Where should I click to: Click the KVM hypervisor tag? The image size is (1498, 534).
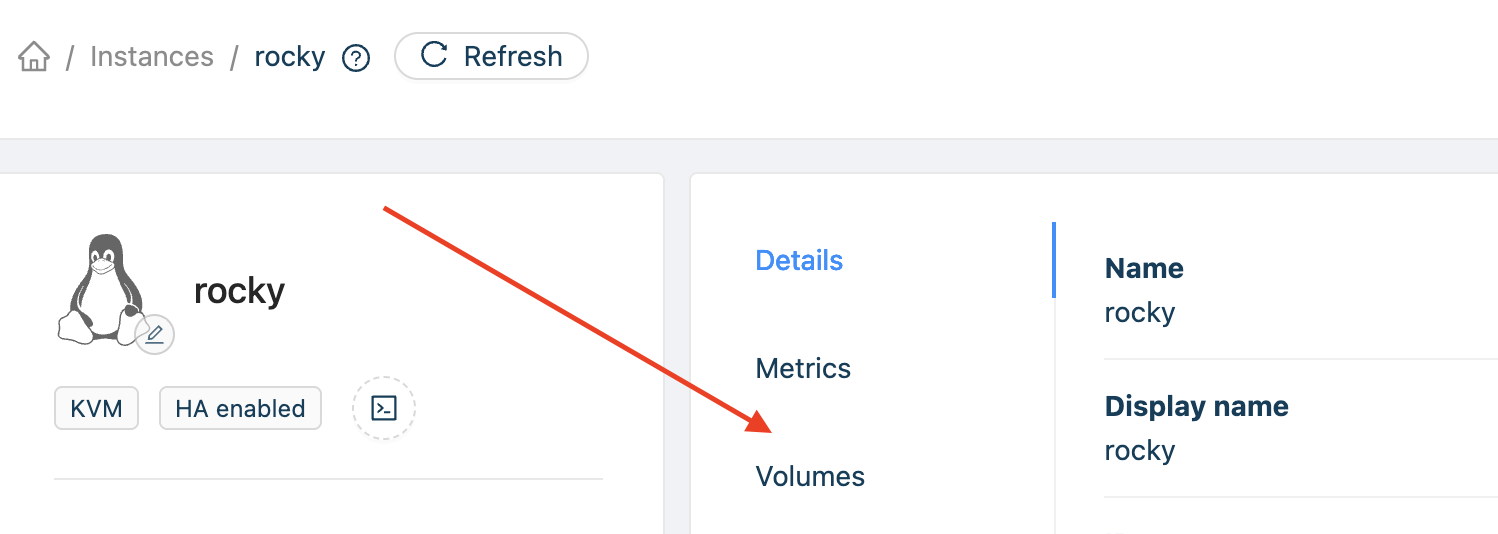96,408
